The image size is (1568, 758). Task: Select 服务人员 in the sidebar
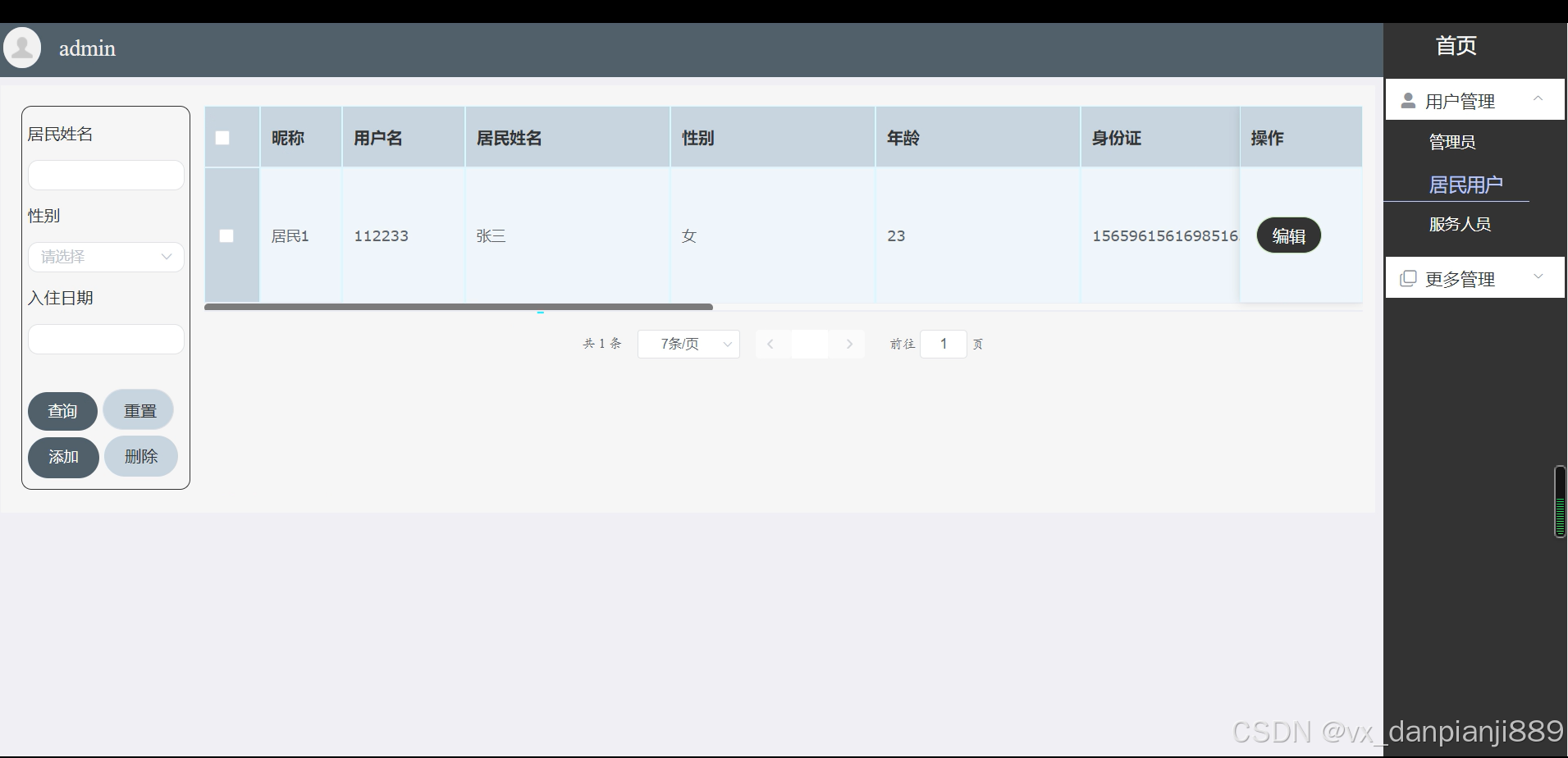click(x=1460, y=224)
